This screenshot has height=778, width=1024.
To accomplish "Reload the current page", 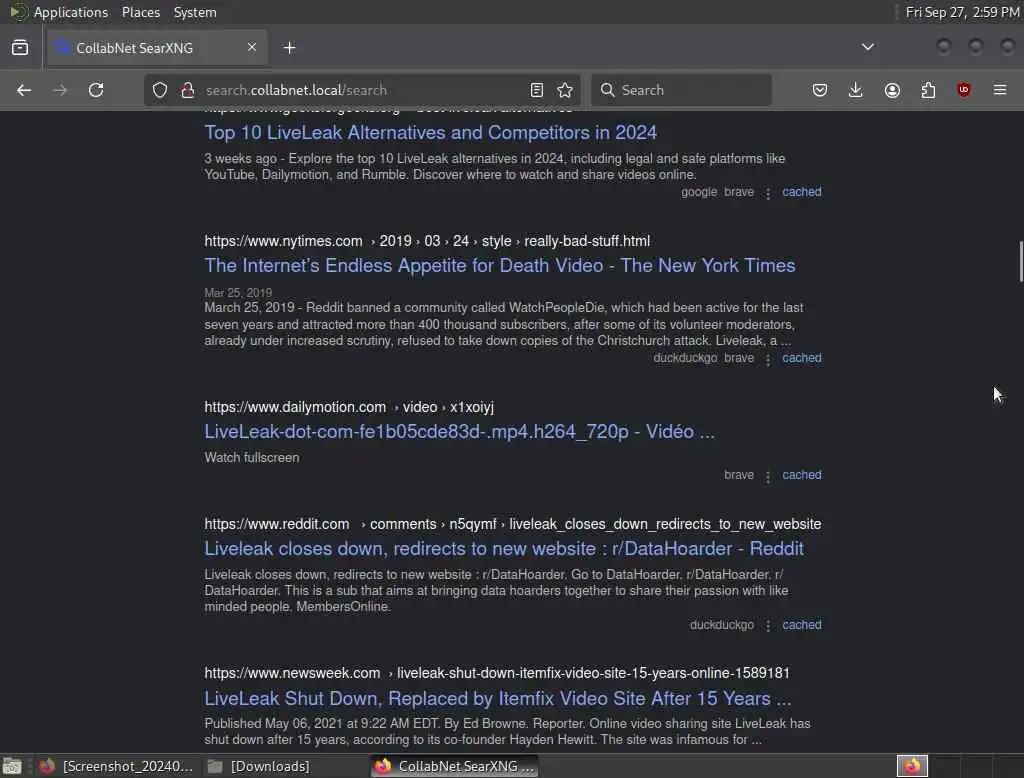I will (x=96, y=90).
